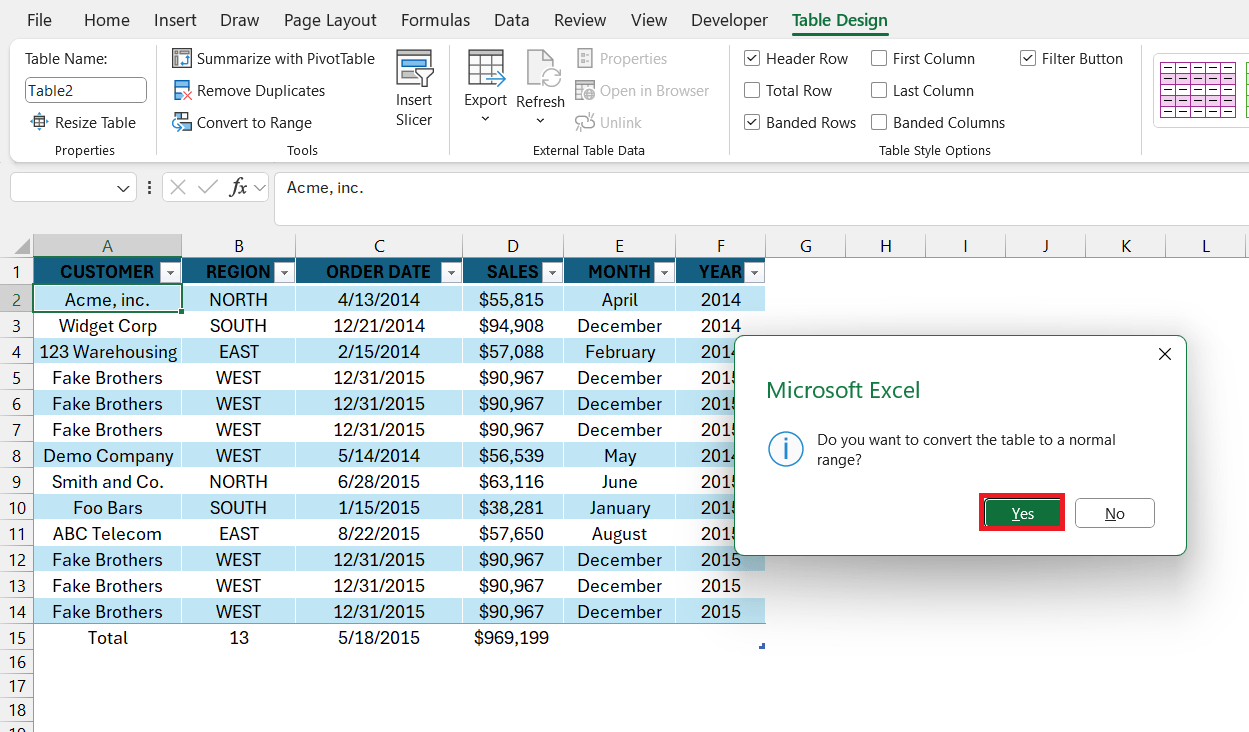
Task: Confirm conversion by clicking Yes
Action: (x=1022, y=513)
